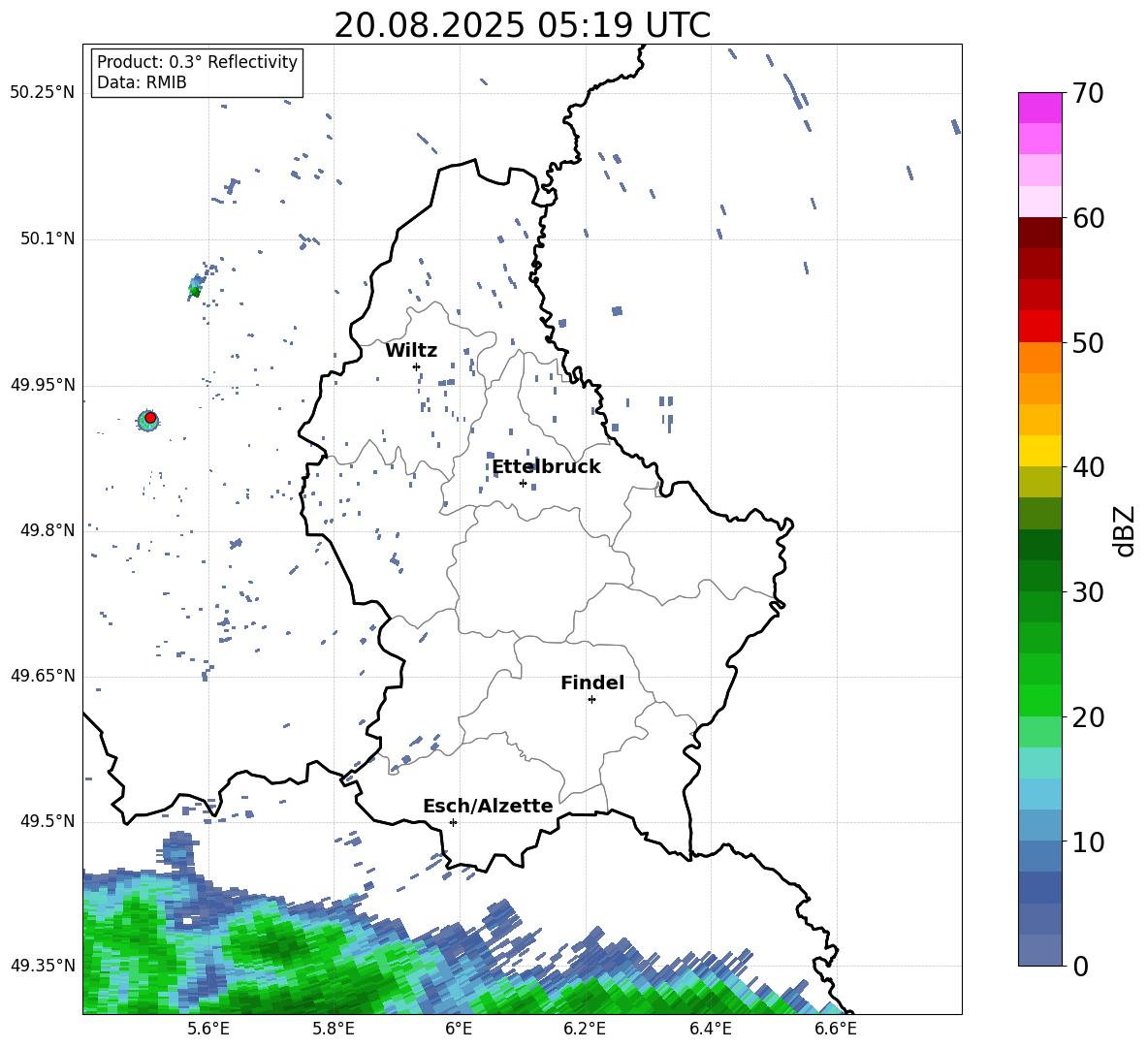
Task: Click the Ettelbruck station label
Action: (x=546, y=467)
